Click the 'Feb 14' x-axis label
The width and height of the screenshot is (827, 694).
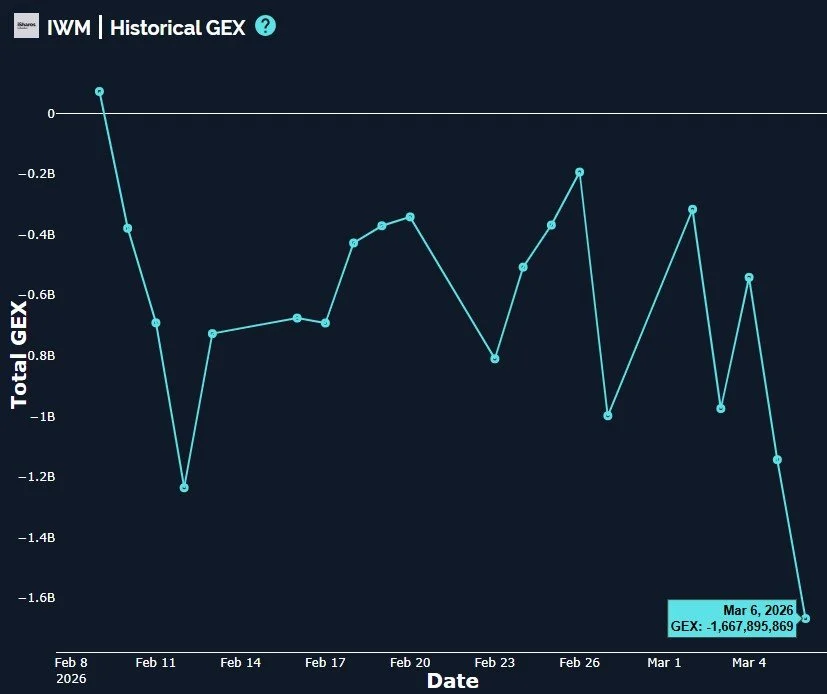point(241,663)
